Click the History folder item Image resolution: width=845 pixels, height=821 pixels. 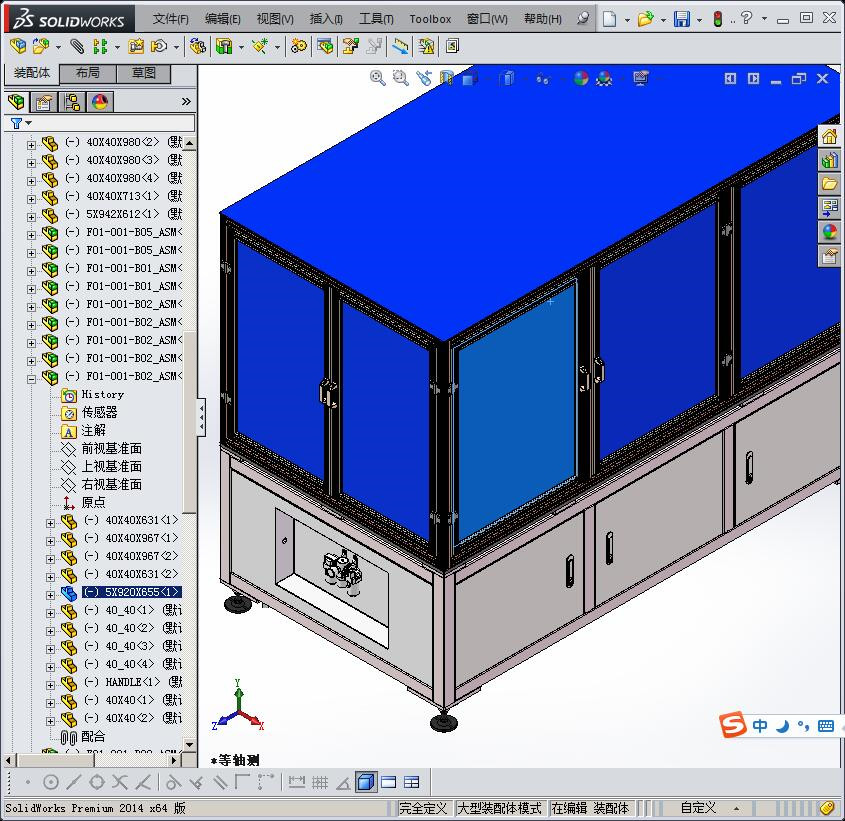[102, 395]
